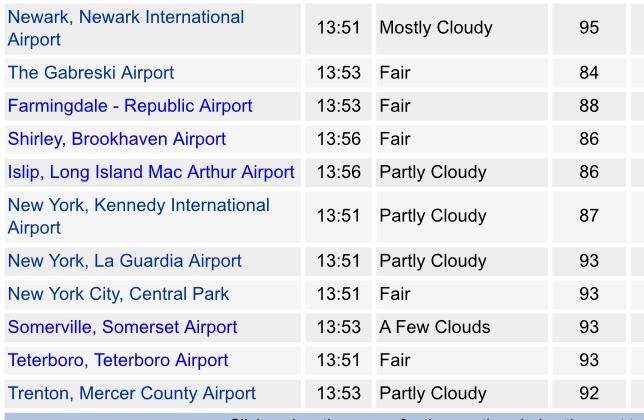Click the temperature 84 in Gabreski row
644x420 pixels.
click(x=589, y=73)
